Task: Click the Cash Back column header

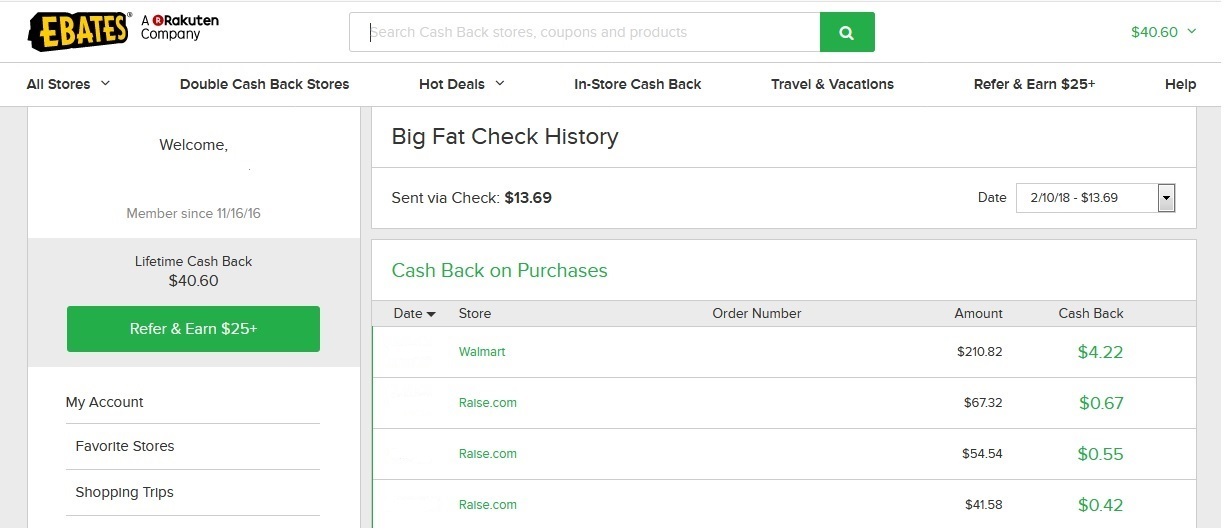Action: 1091,313
